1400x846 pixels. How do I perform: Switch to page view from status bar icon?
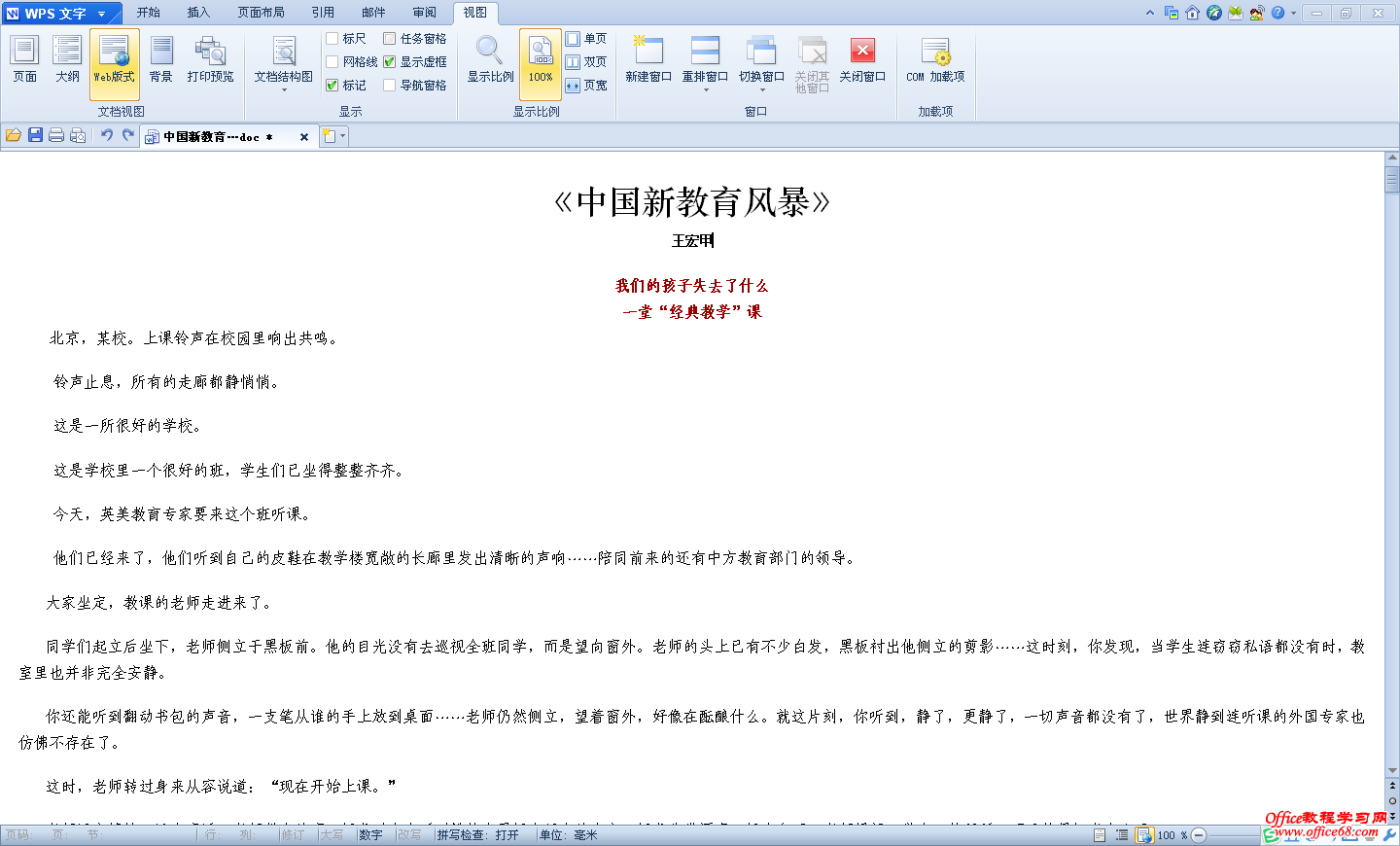click(1100, 835)
